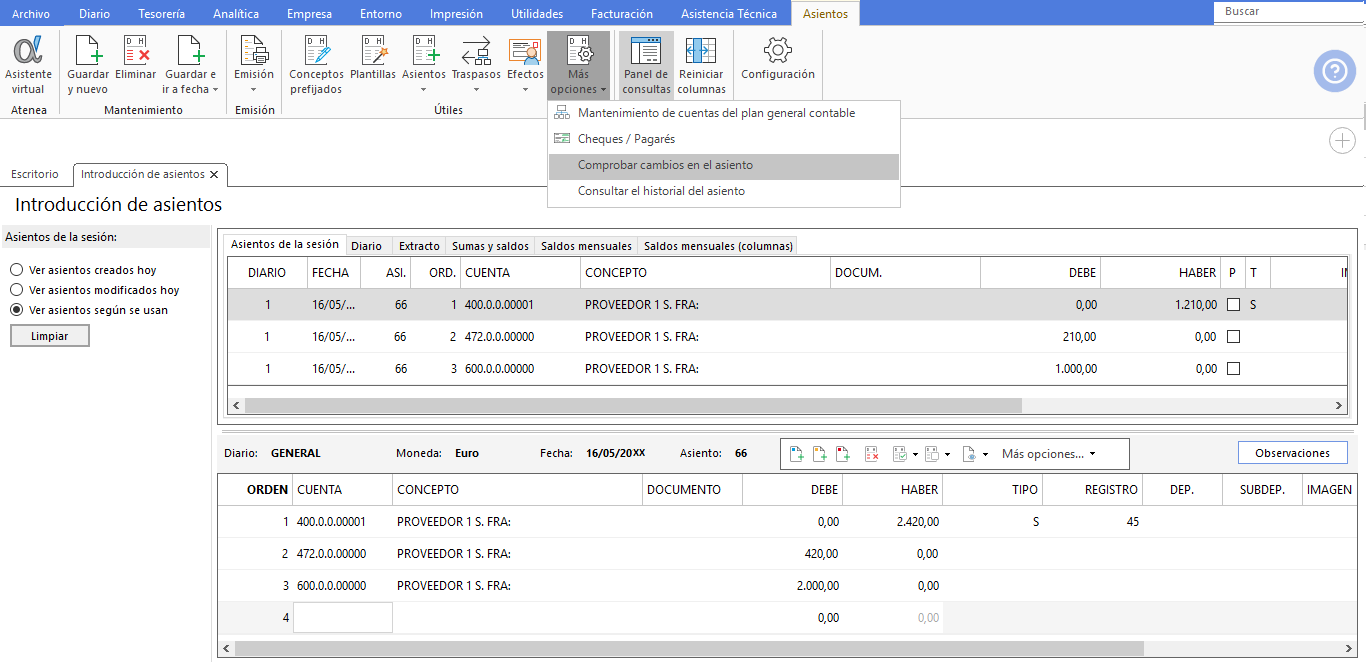Click the Buscar search field
The height and width of the screenshot is (662, 1366).
click(1287, 12)
